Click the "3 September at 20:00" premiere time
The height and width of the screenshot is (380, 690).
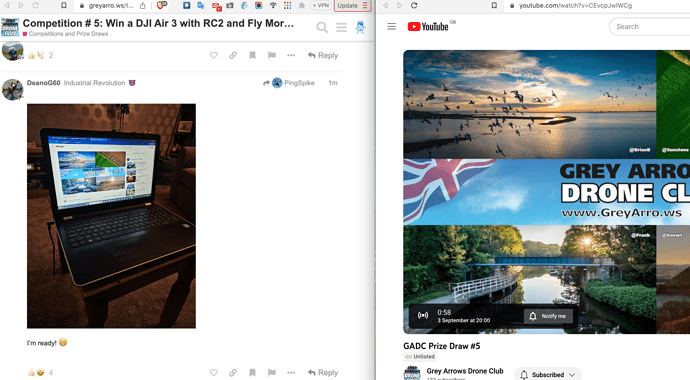(463, 320)
